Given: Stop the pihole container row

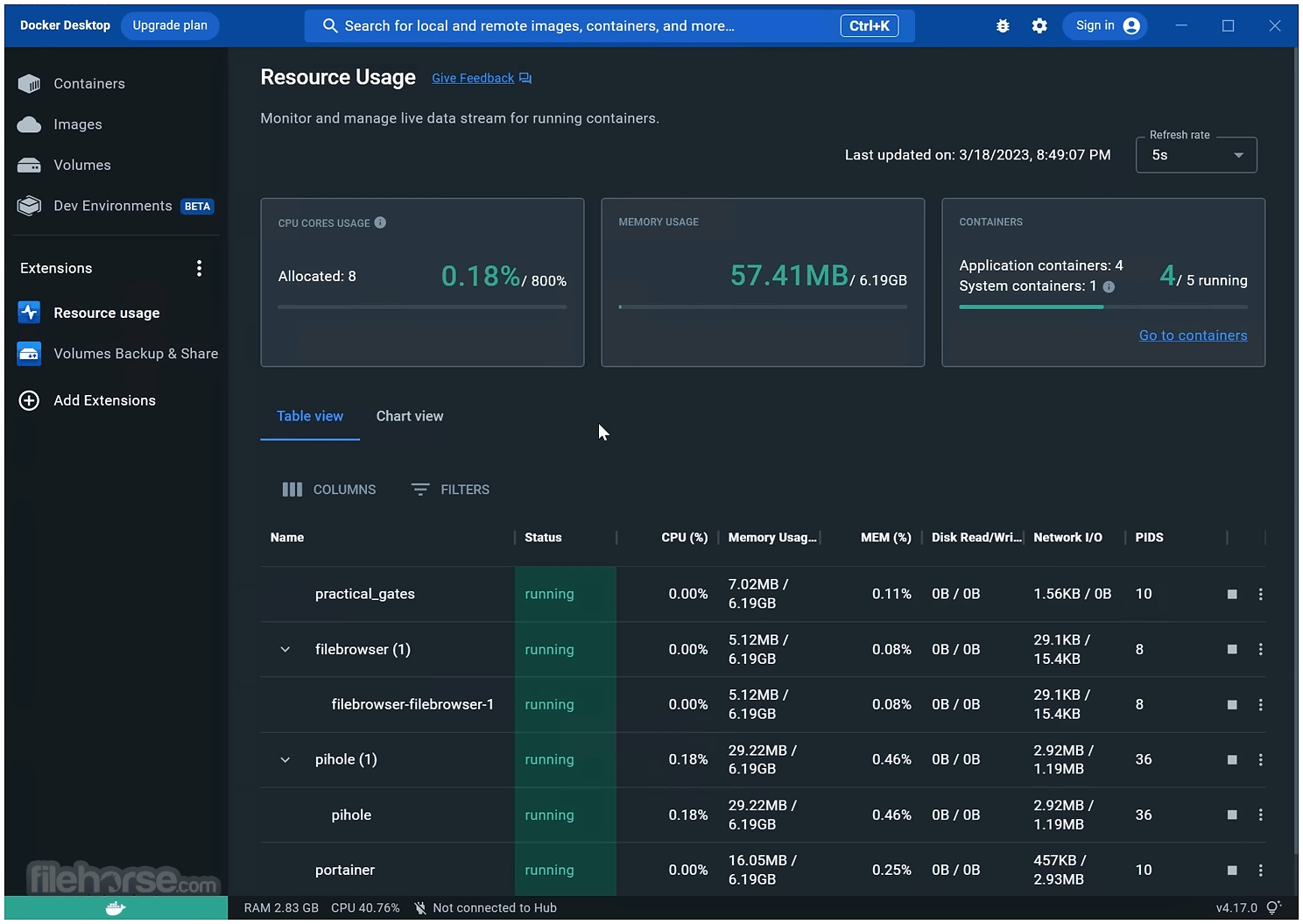Looking at the screenshot, I should (x=1232, y=815).
